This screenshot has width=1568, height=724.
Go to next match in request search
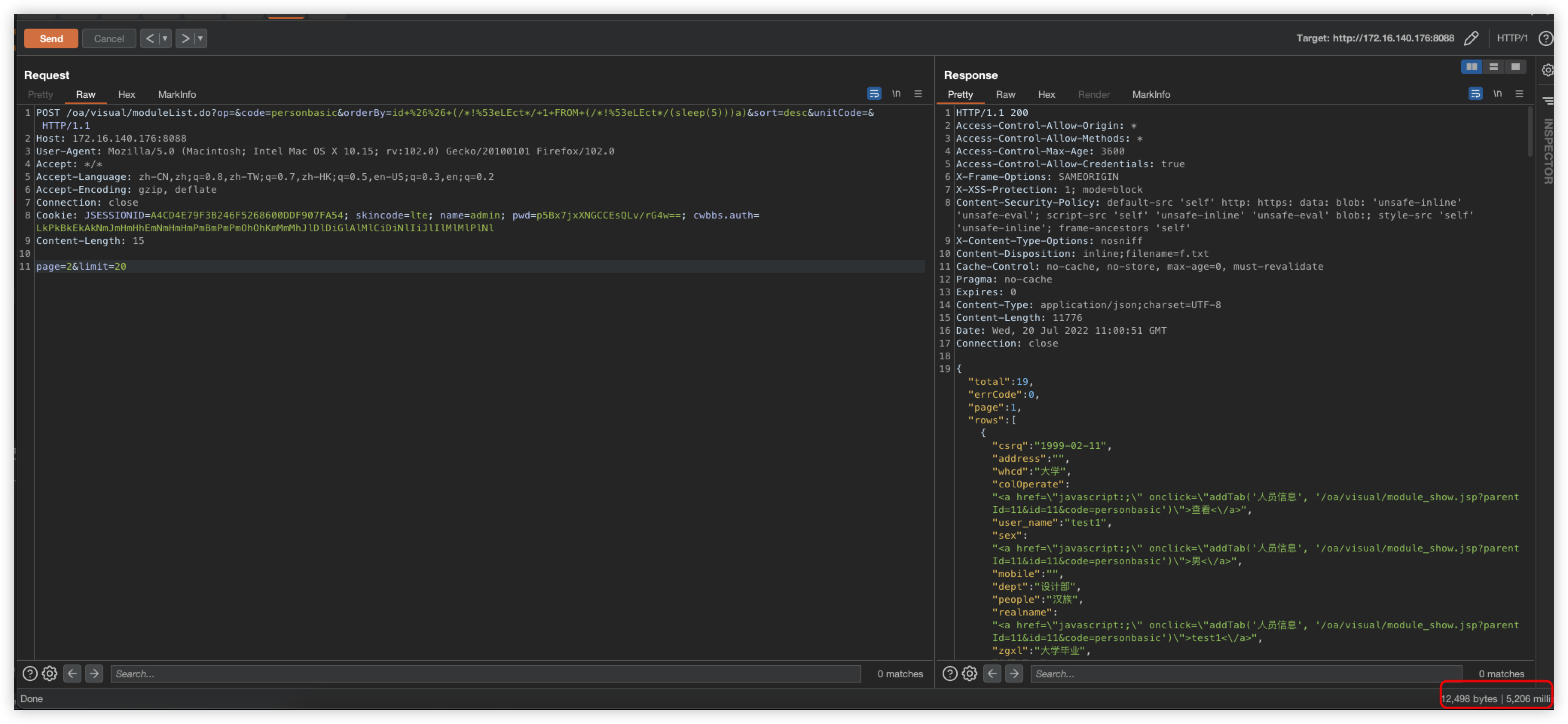94,674
